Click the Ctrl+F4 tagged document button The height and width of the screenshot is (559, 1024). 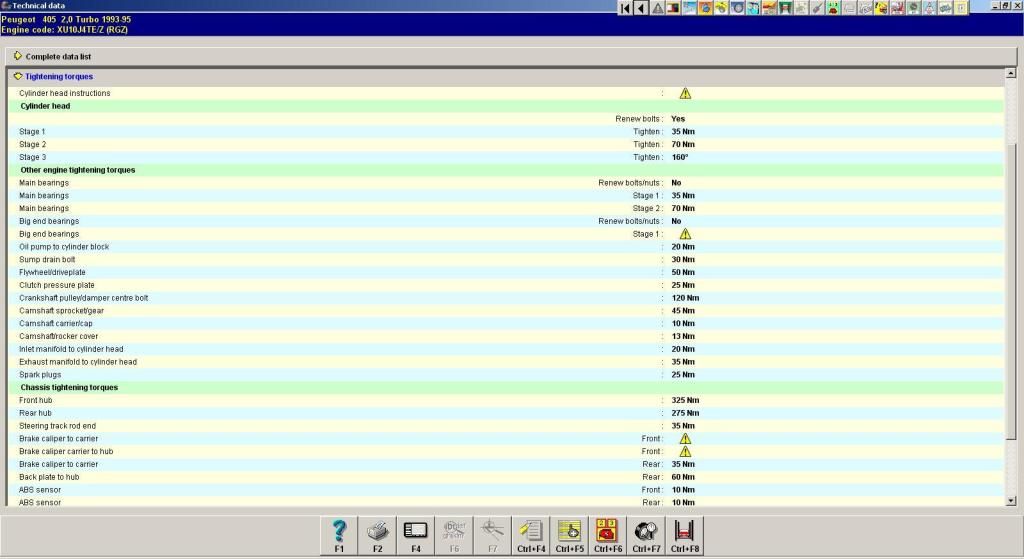click(531, 535)
